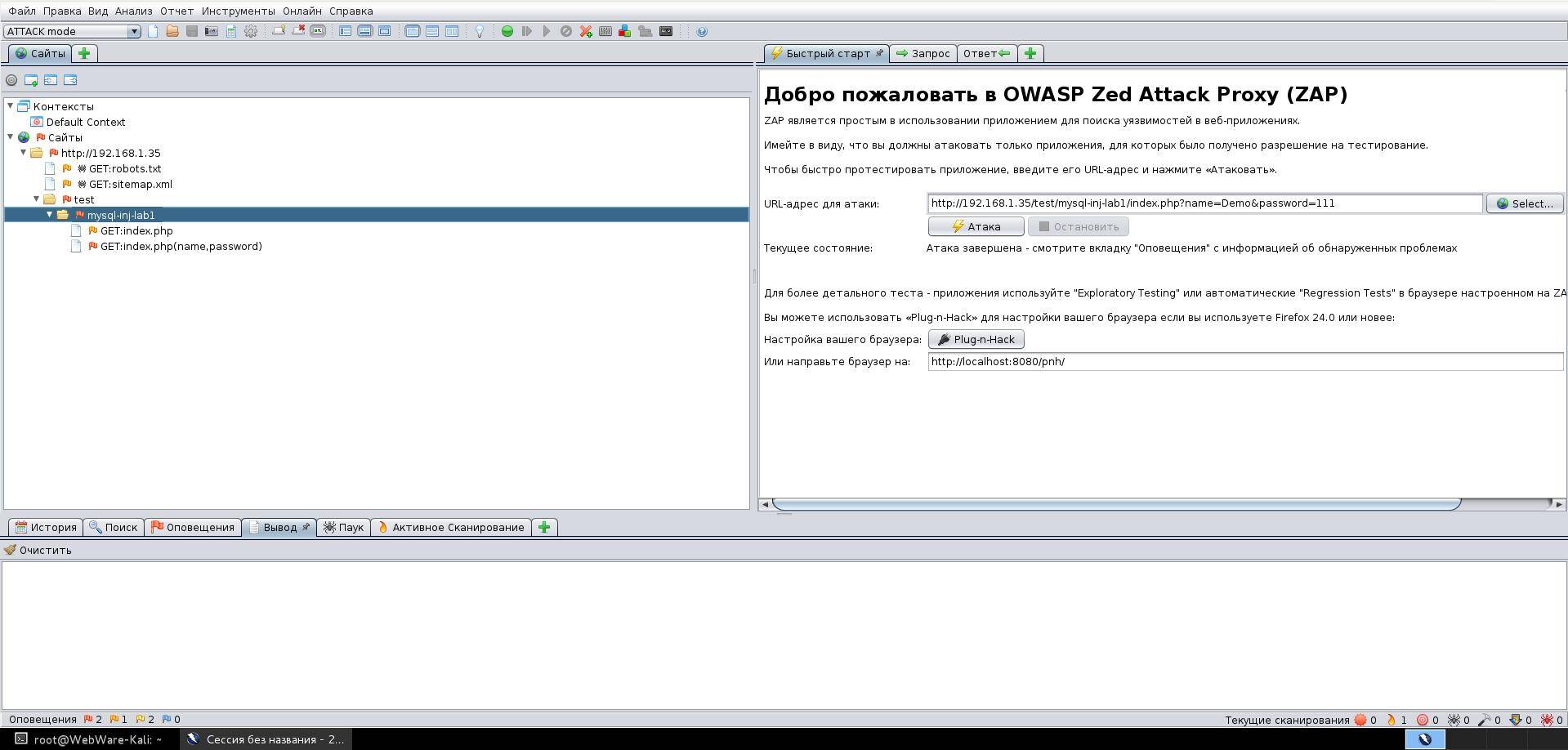
Task: Click the grey drop request circle icon
Action: click(566, 31)
